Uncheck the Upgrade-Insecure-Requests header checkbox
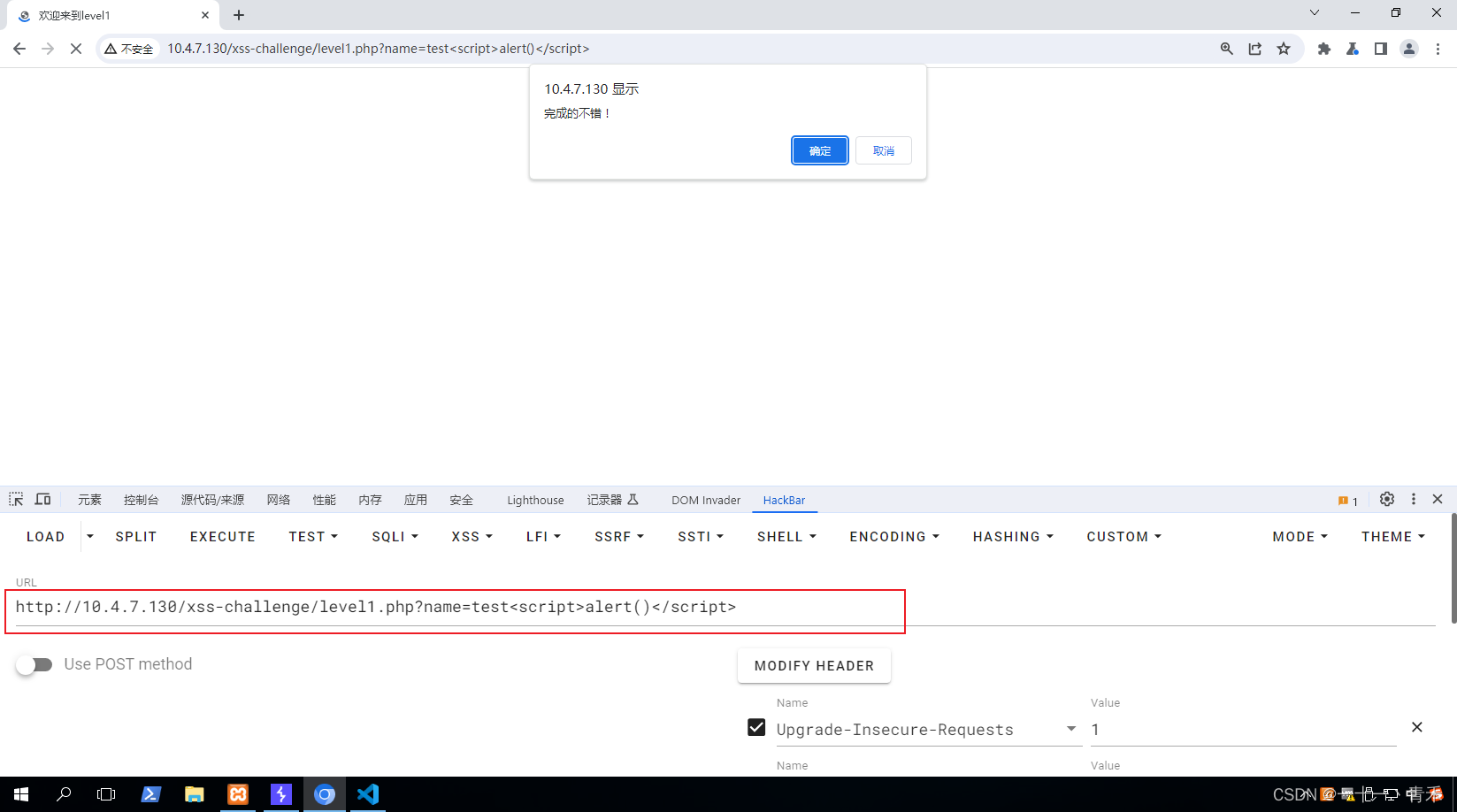This screenshot has width=1457, height=812. pyautogui.click(x=756, y=727)
